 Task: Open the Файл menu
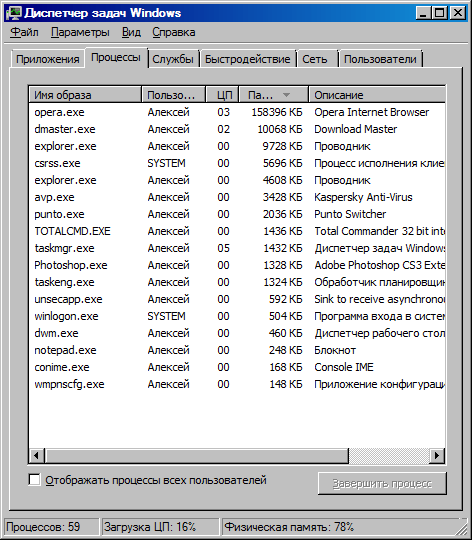point(24,32)
